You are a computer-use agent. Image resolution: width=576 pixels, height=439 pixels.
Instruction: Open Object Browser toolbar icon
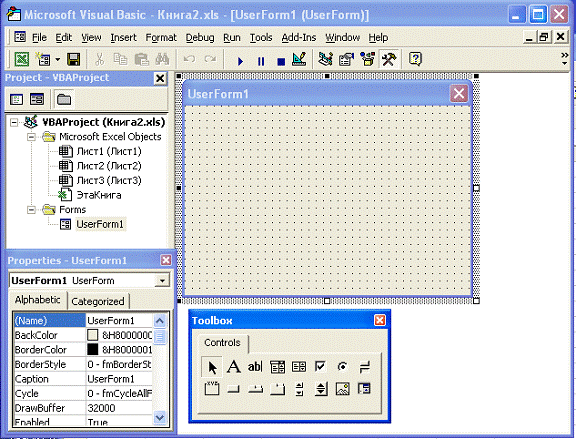click(367, 59)
